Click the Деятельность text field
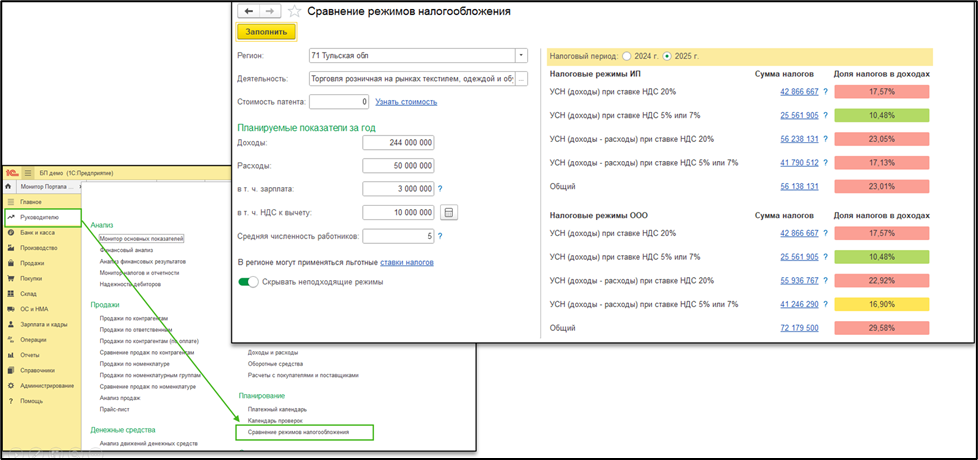This screenshot has height=460, width=978. [412, 79]
